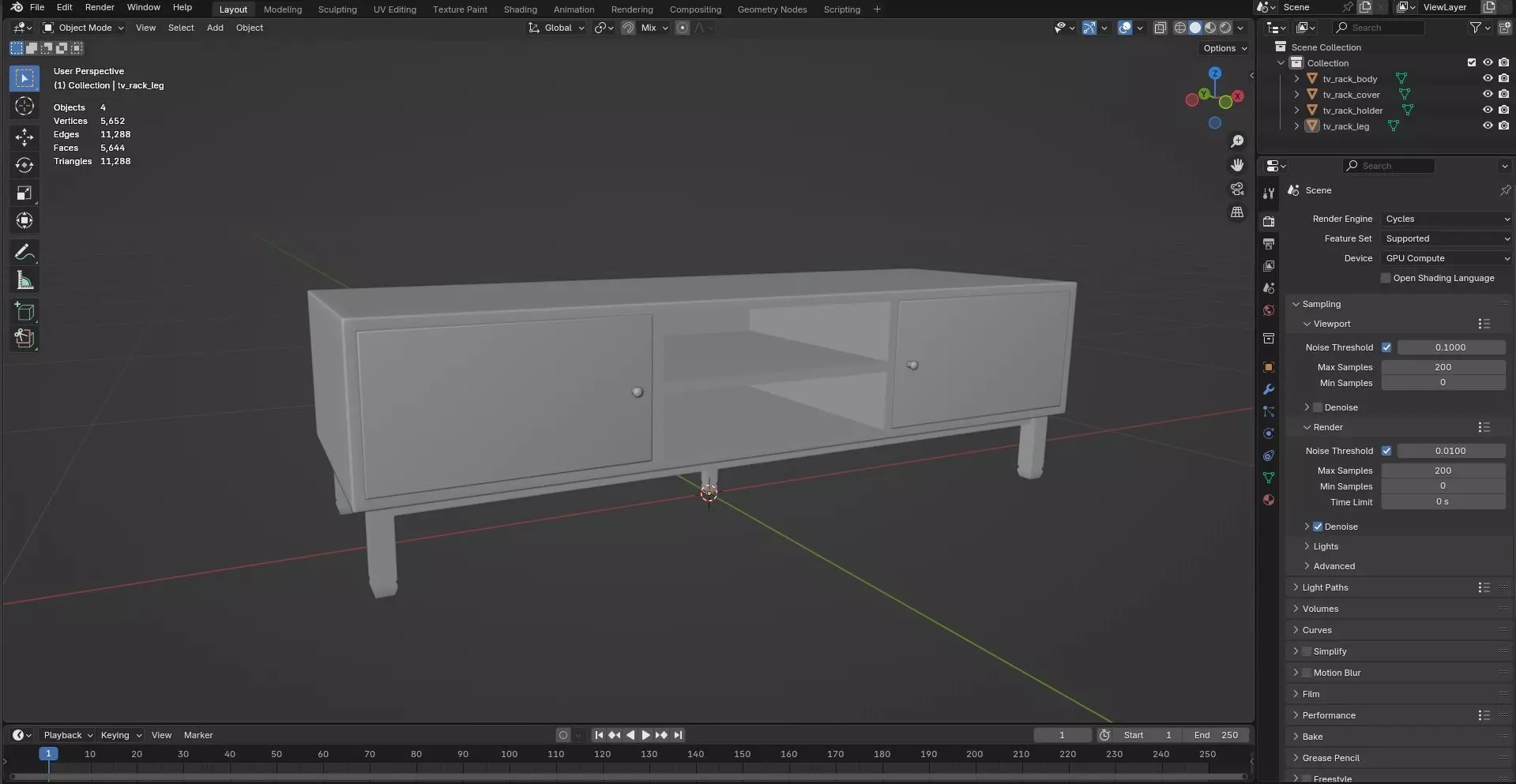Viewport: 1516px width, 784px height.
Task: Open the Tool properties tab
Action: tap(1269, 193)
